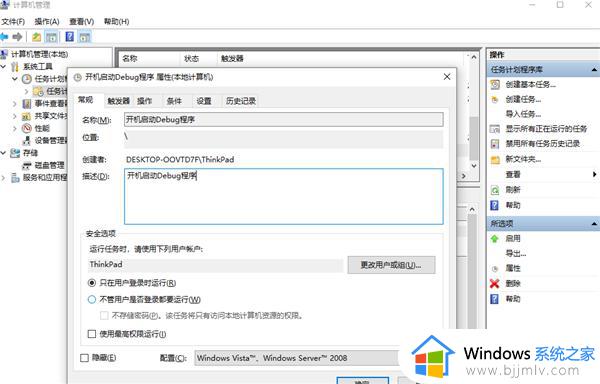The image size is (600, 384).
Task: Switch to the 历史记录 tab
Action: [x=241, y=101]
